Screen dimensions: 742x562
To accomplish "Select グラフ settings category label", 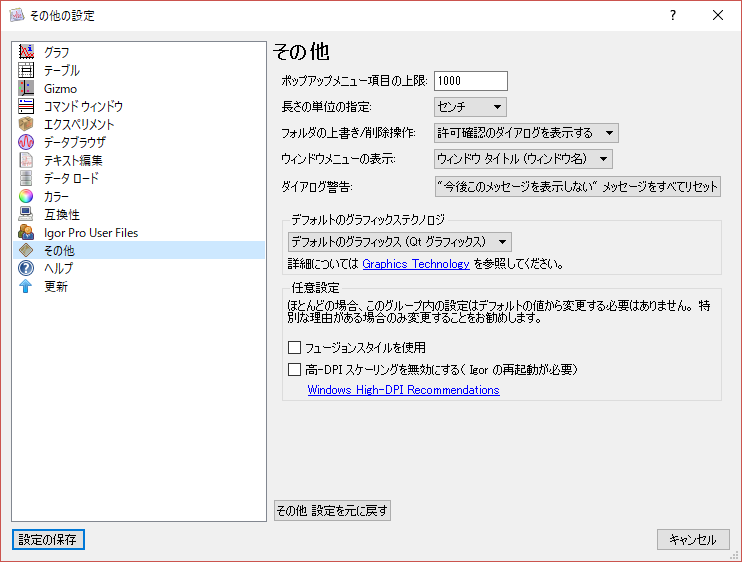I will 56,52.
